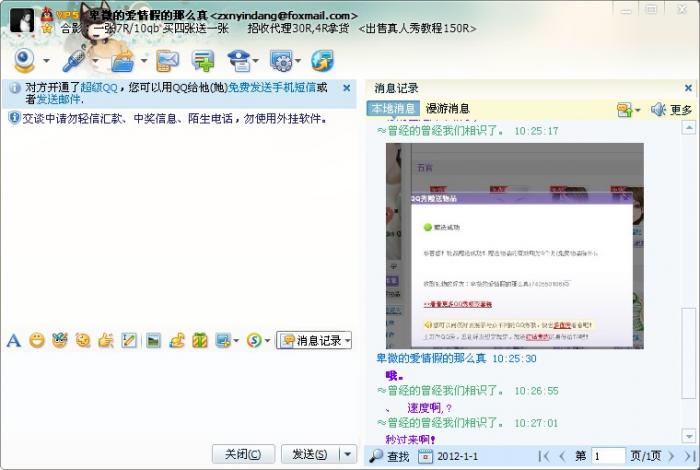Expand the 消息记录 button dropdown arrow
The image size is (700, 470).
coord(347,341)
